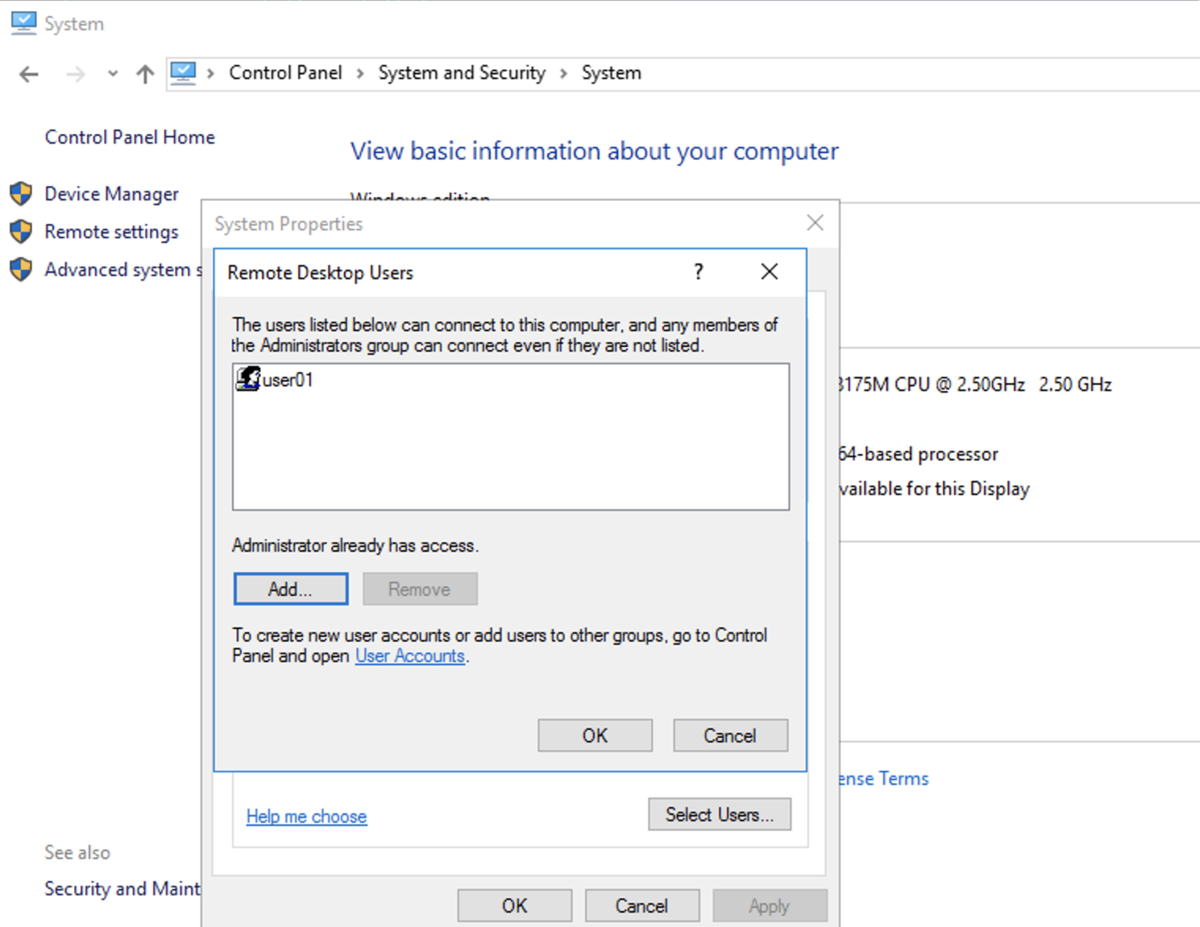Click Cancel in Remote Desktop Users dialog
The image size is (1200, 927).
(x=730, y=735)
